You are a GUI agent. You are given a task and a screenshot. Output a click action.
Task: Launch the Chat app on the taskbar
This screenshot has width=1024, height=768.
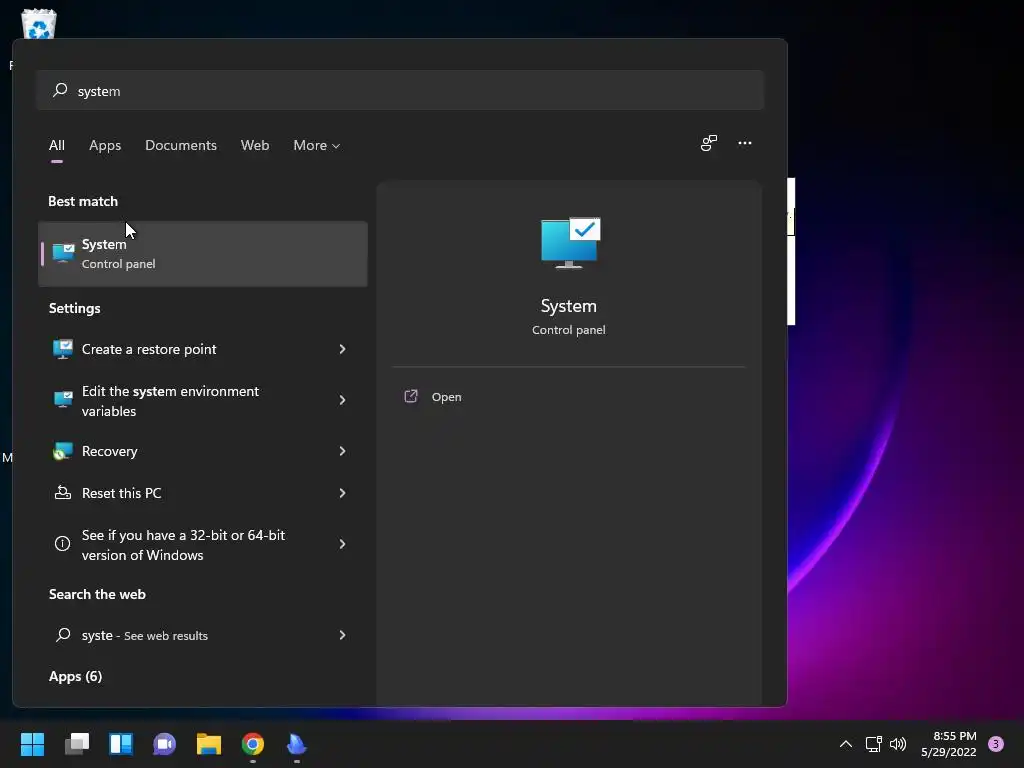165,744
